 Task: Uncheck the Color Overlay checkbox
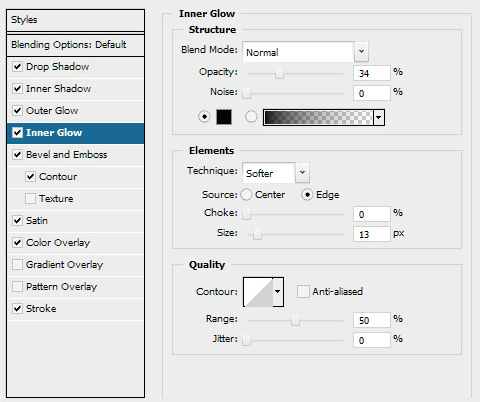(x=17, y=243)
